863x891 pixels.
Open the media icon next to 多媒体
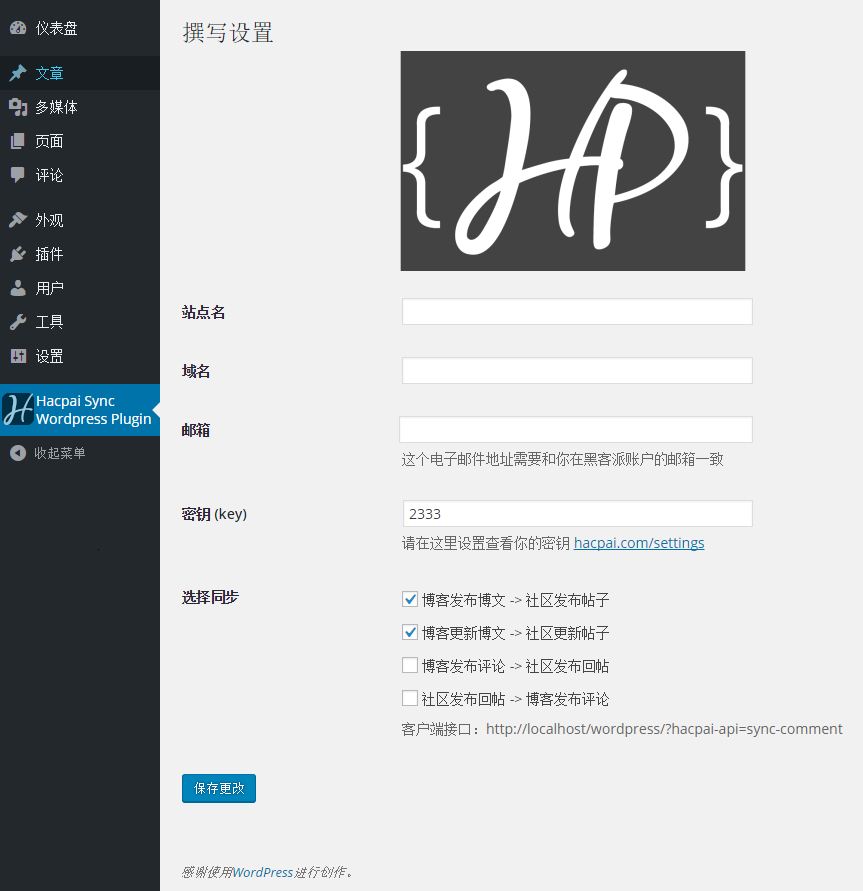(18, 108)
